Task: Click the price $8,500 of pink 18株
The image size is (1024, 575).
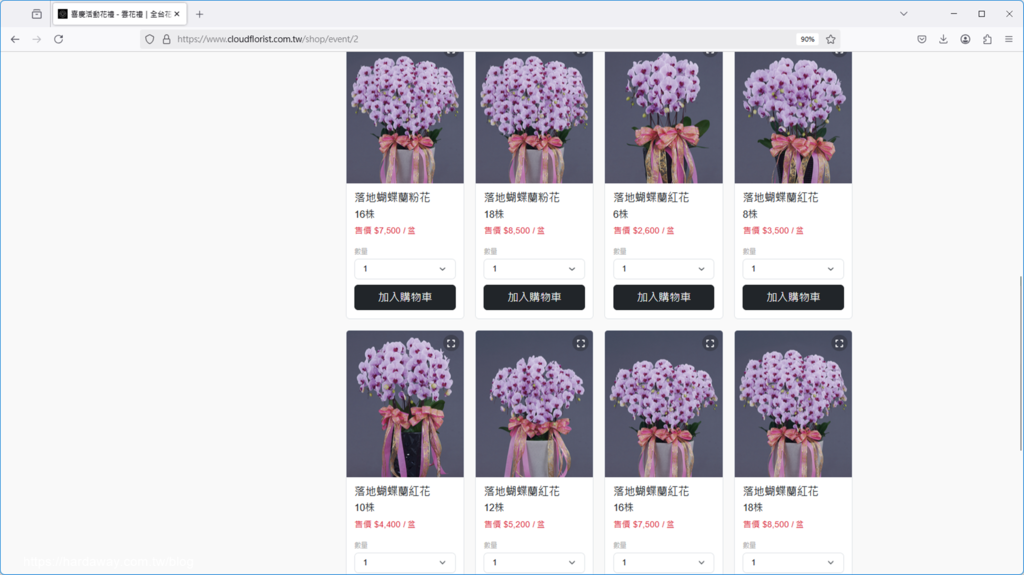Action: [x=517, y=231]
